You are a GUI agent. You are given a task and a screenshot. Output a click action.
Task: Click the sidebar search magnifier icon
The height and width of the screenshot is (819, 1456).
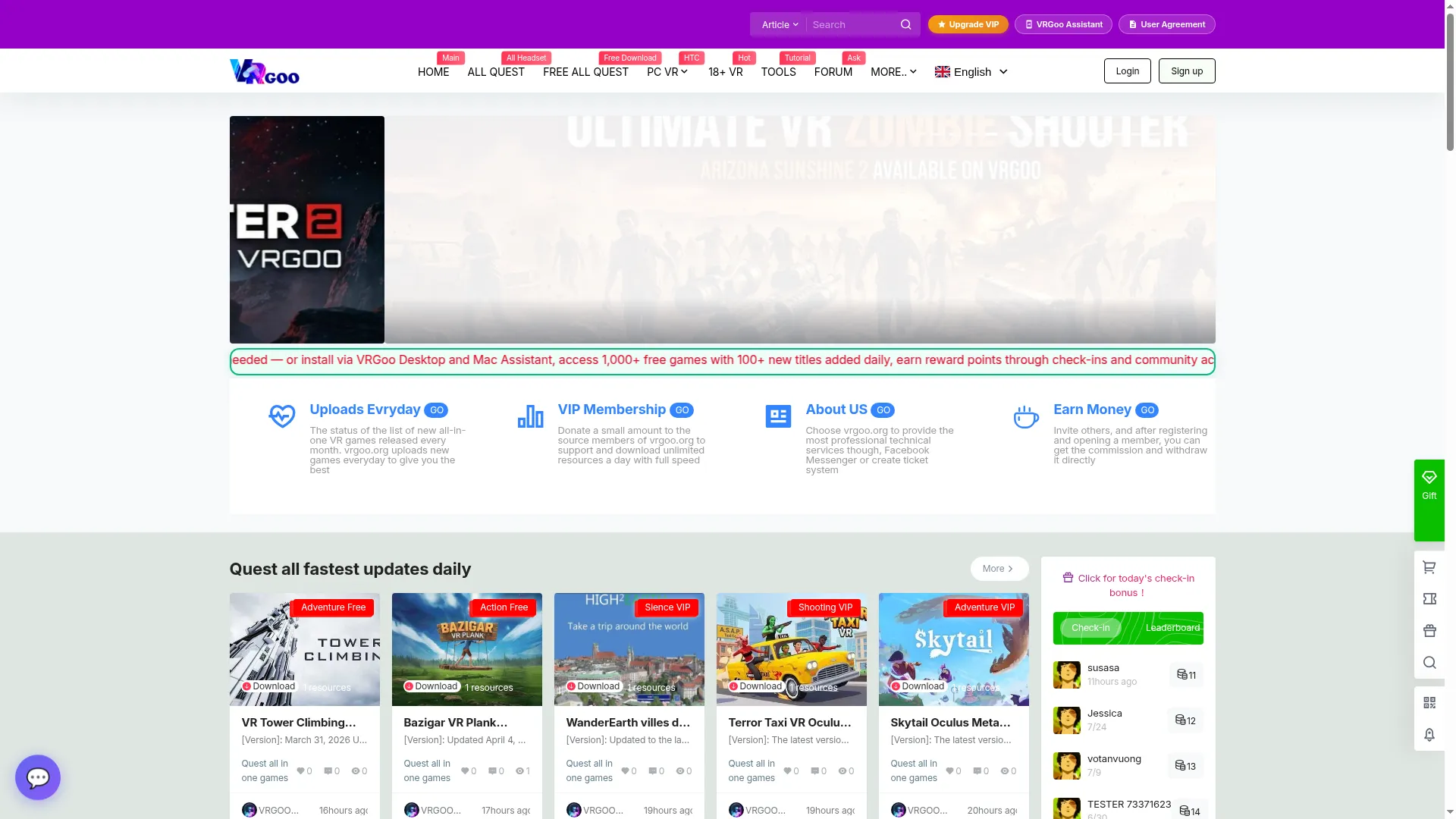[x=1429, y=663]
